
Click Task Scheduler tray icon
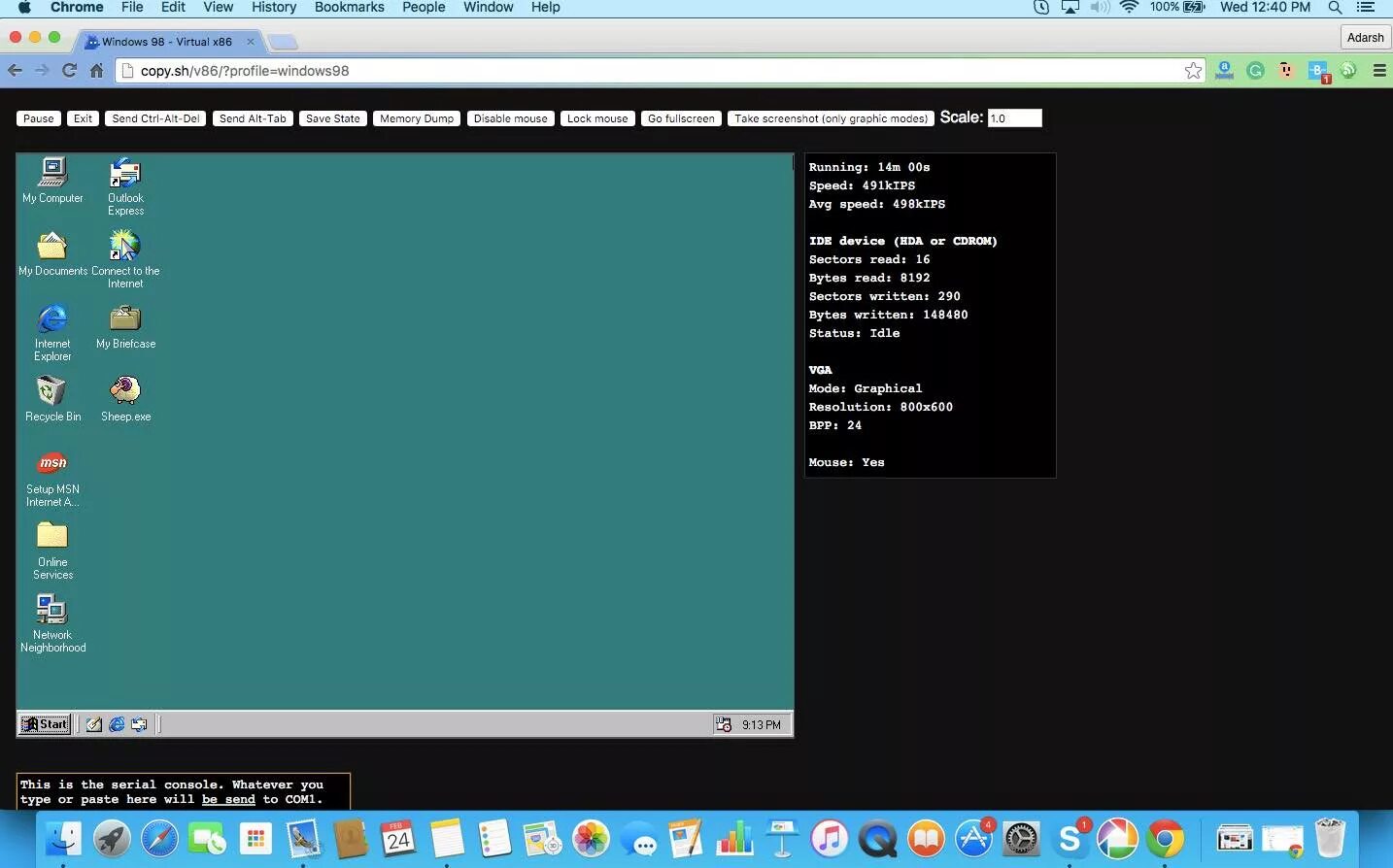click(724, 724)
